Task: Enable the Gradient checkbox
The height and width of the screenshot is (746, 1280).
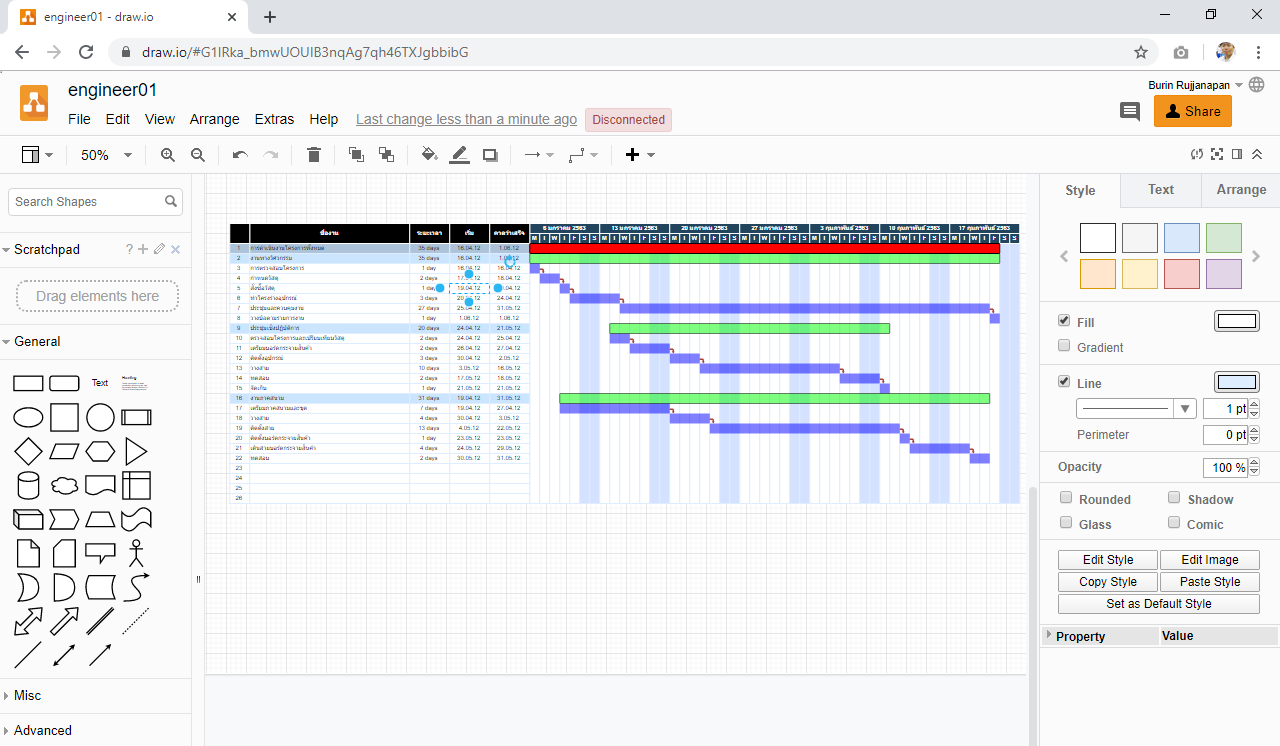Action: click(1065, 346)
